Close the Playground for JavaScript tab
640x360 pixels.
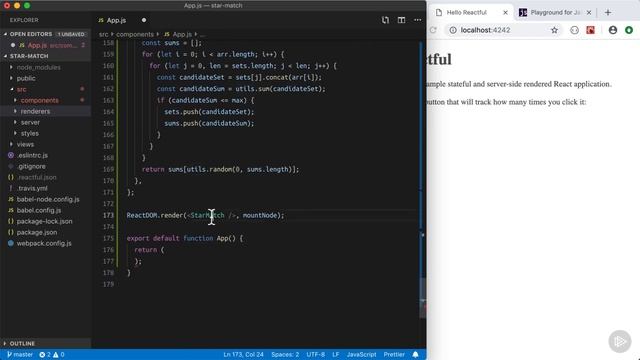pyautogui.click(x=589, y=13)
